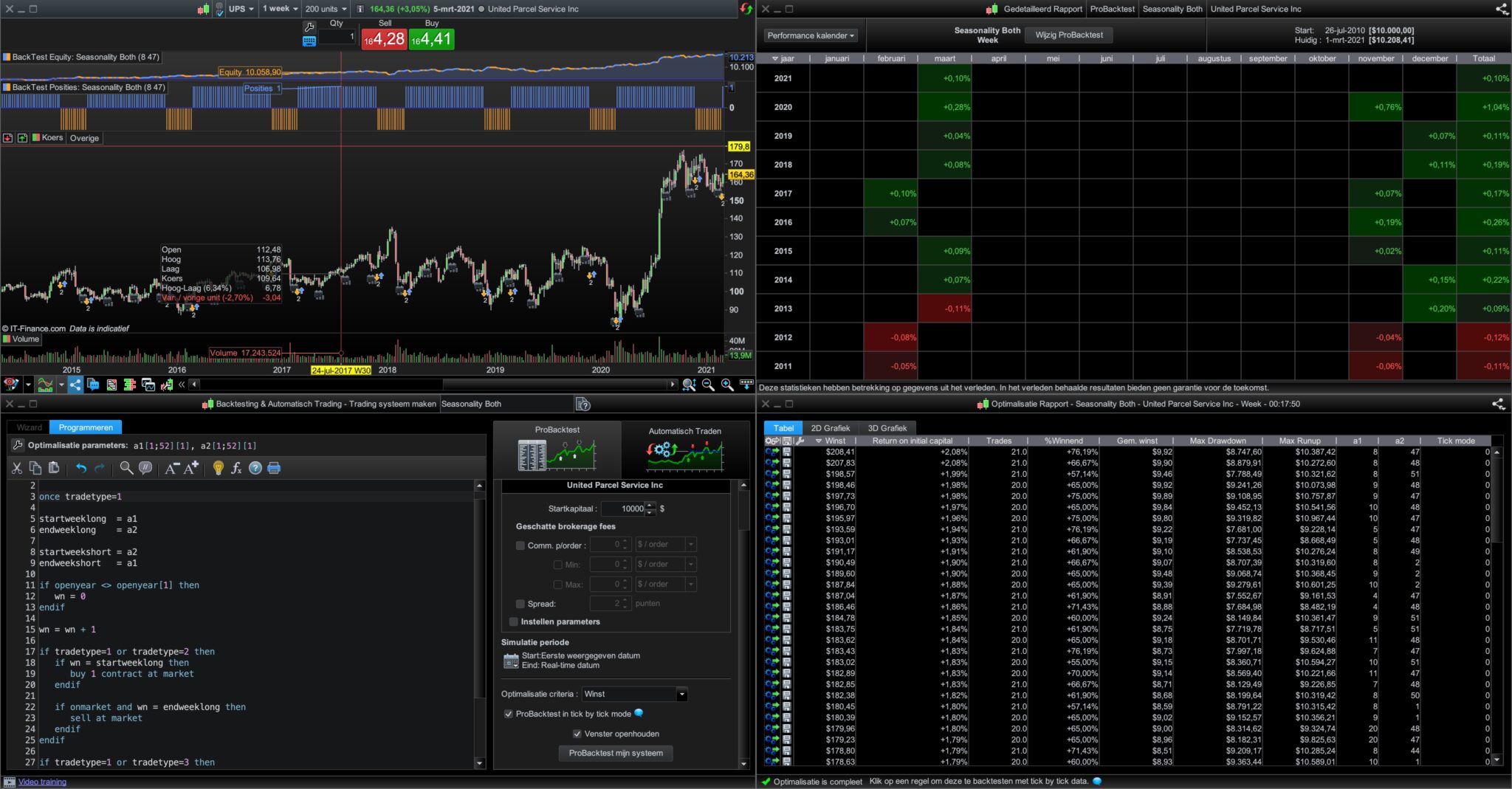Image resolution: width=1512 pixels, height=789 pixels.
Task: Zoom out on the price chart
Action: 708,385
